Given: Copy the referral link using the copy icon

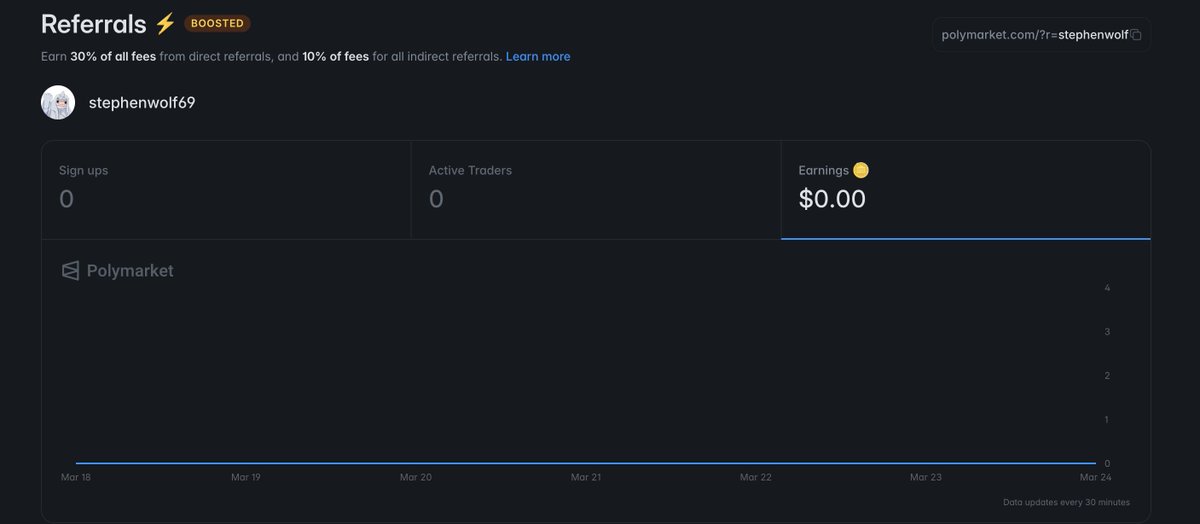Looking at the screenshot, I should (x=1136, y=35).
